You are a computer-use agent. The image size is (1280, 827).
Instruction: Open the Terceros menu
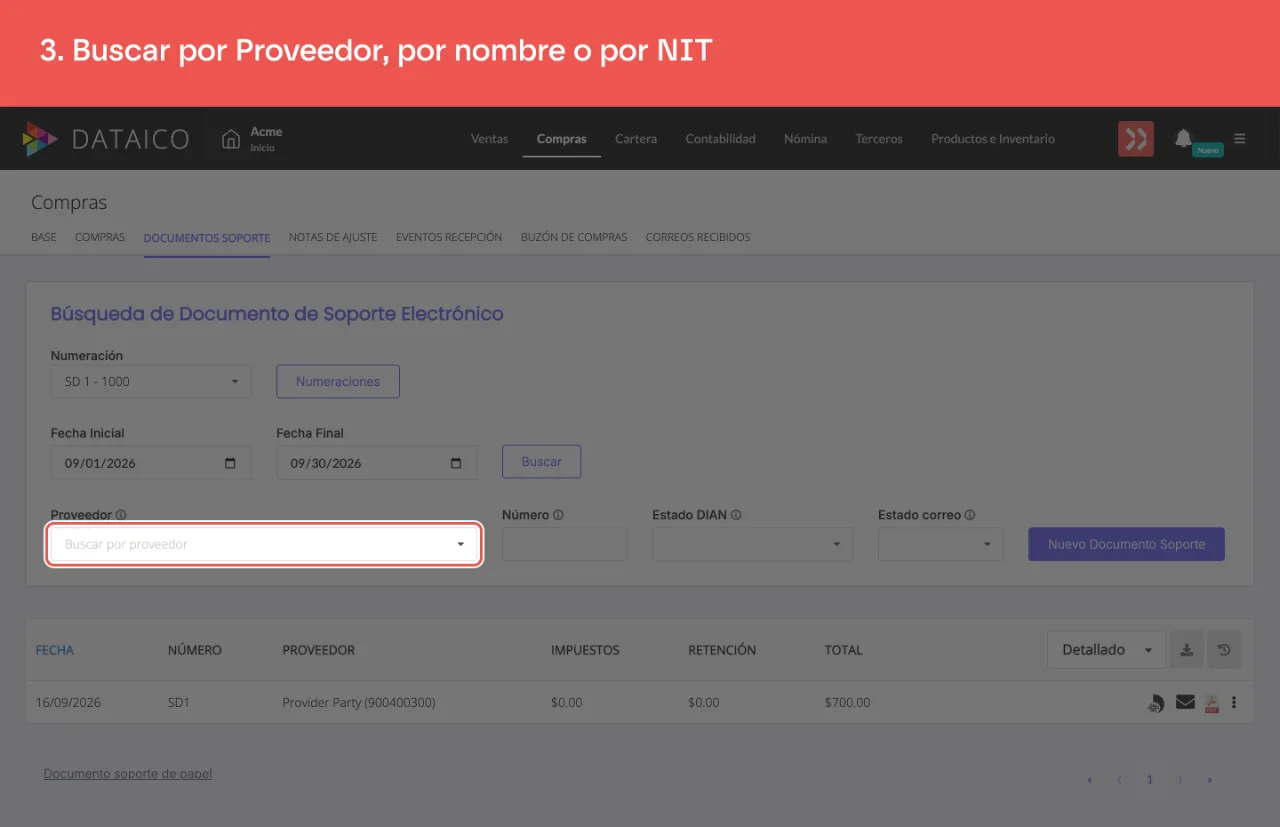pos(879,139)
